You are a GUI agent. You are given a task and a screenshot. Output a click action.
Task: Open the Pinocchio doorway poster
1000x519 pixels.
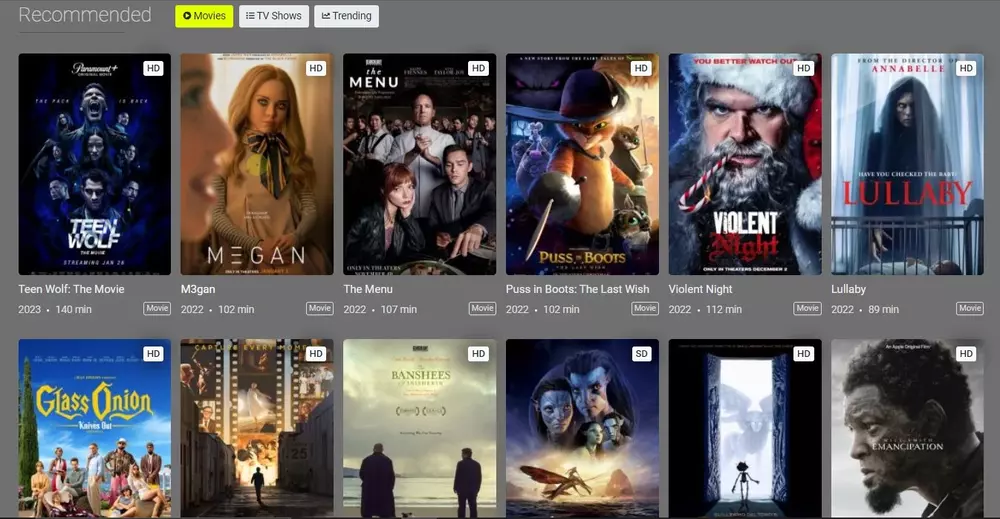coord(745,428)
